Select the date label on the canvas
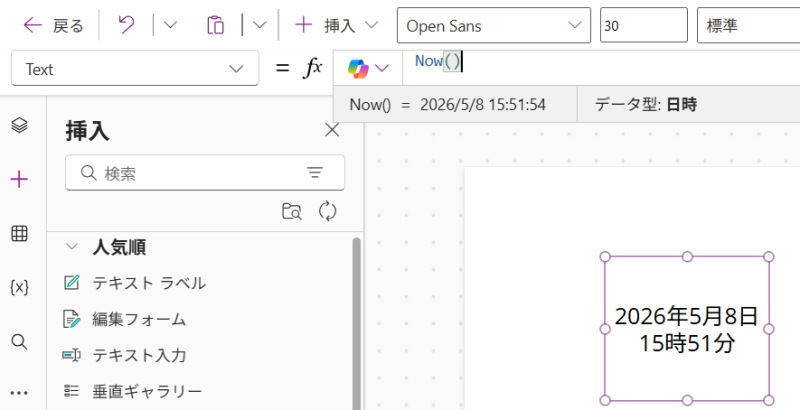 pos(686,329)
